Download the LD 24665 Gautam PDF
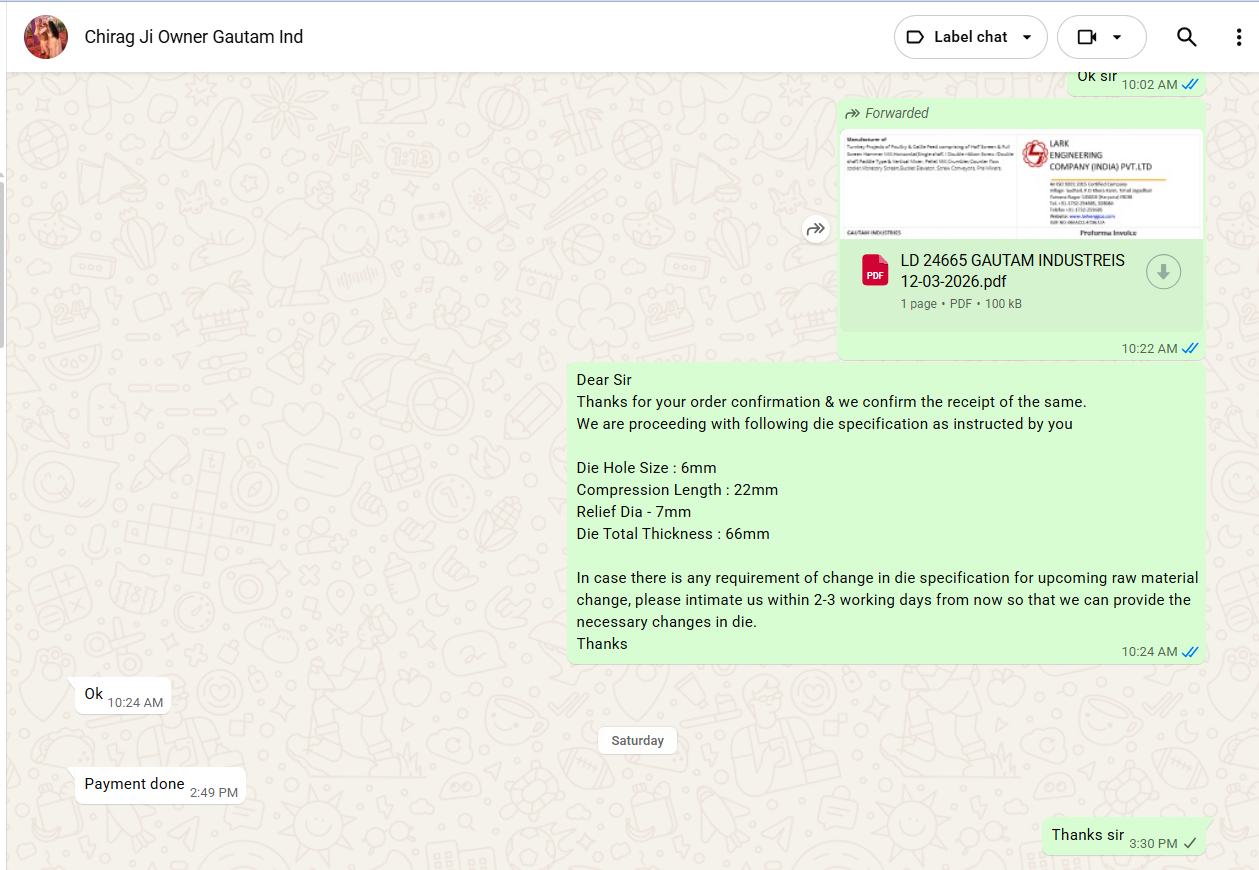This screenshot has width=1259, height=870. 1163,272
